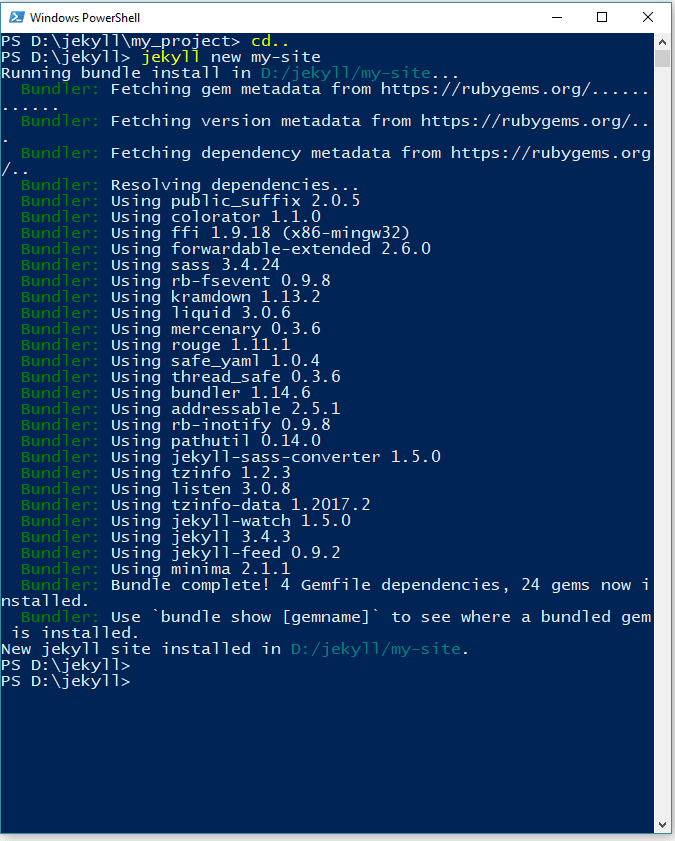
Task: Click the 'Using jekyll-sass-converter 1.5.0' line
Action: (x=276, y=457)
